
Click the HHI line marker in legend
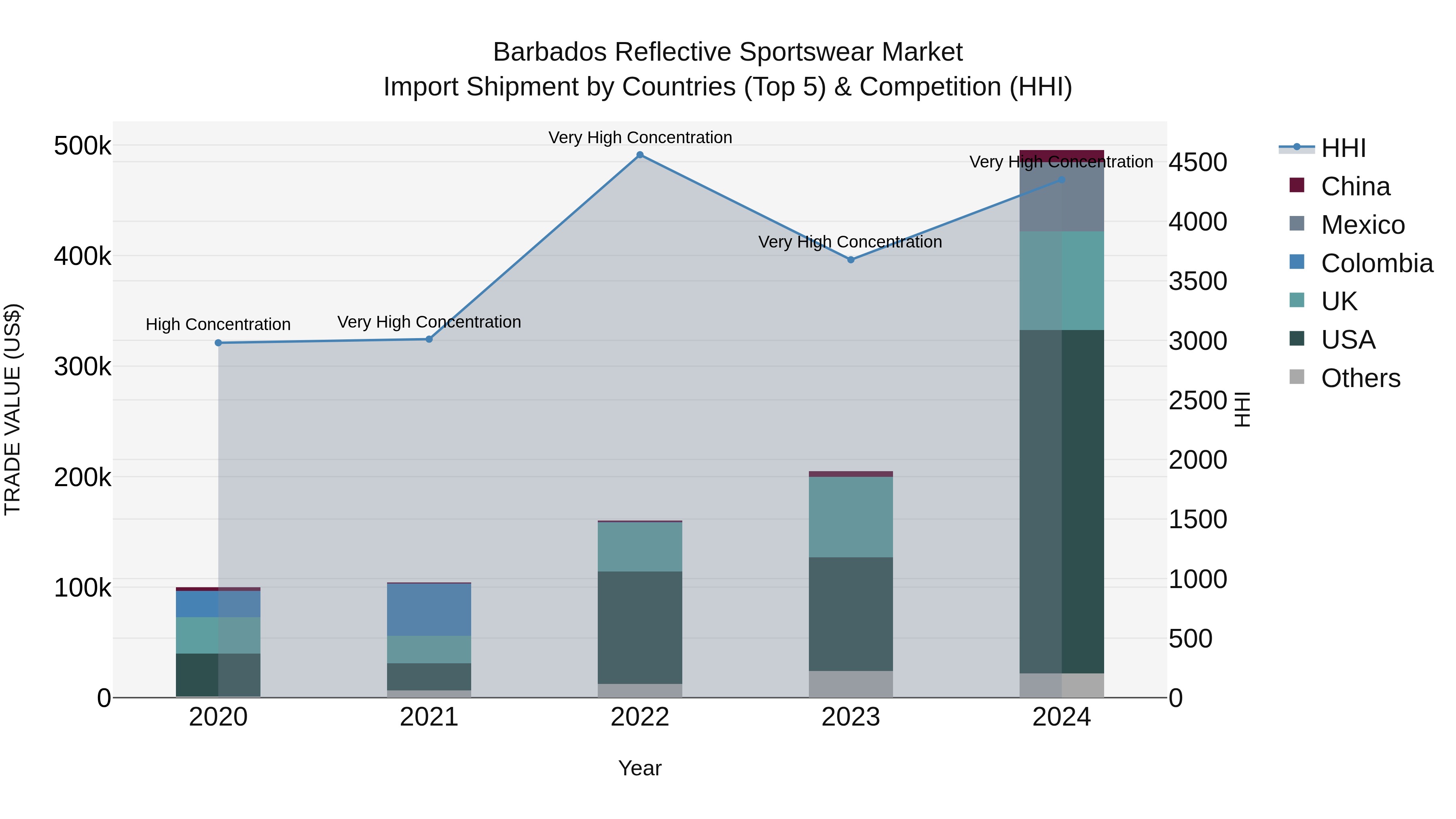pos(1297,147)
